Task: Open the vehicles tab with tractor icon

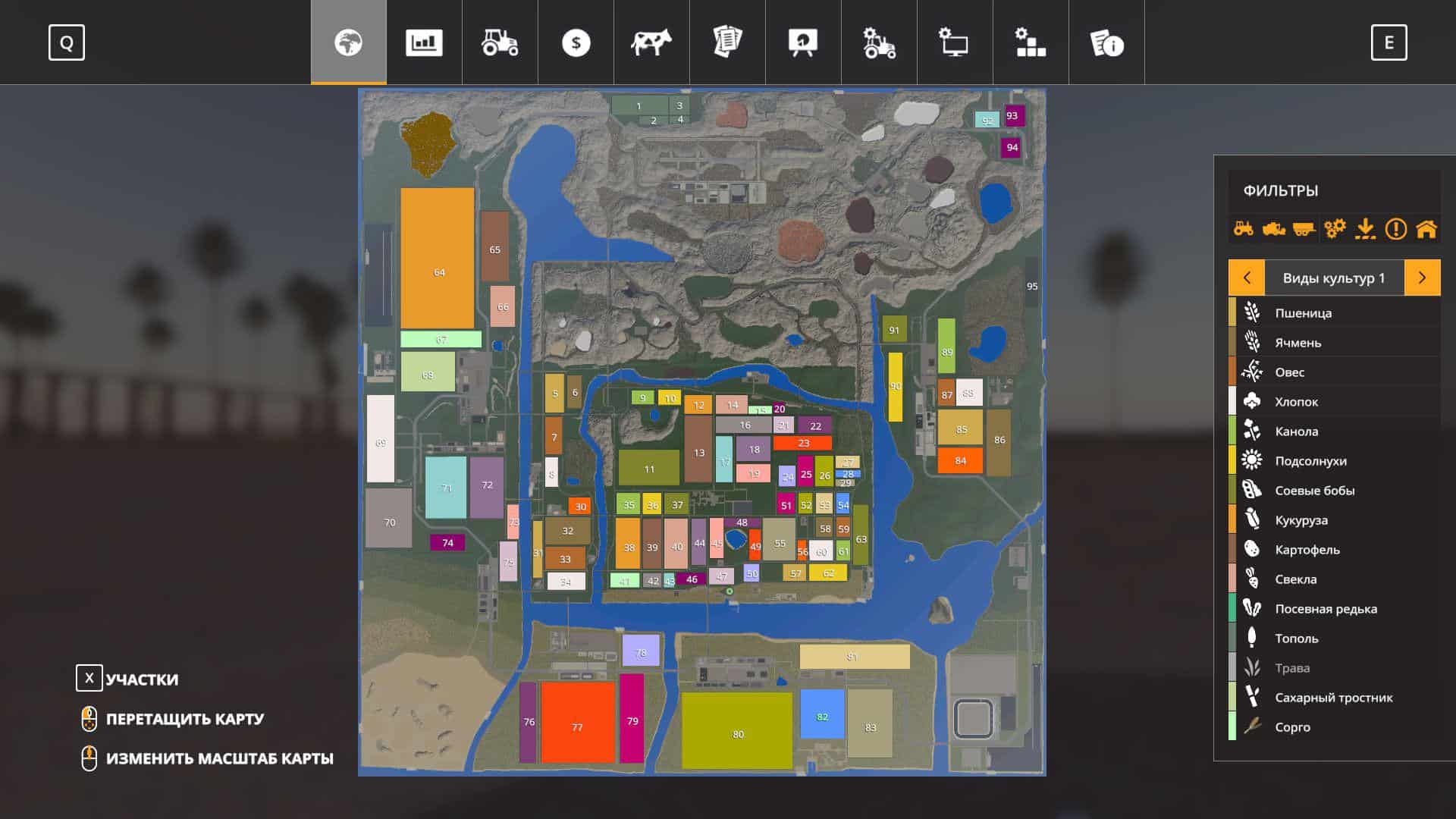Action: [x=500, y=42]
